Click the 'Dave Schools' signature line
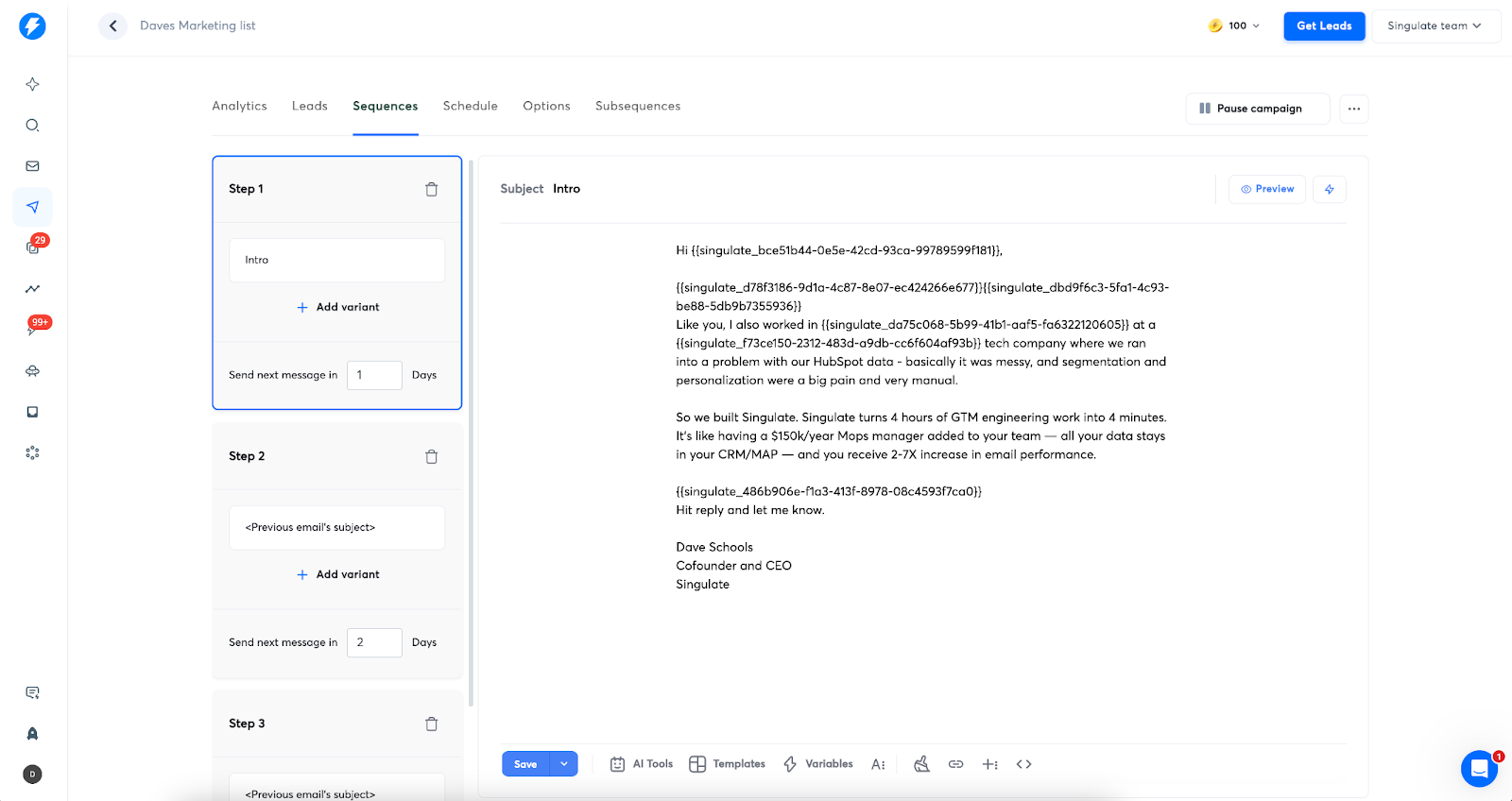 pos(714,547)
